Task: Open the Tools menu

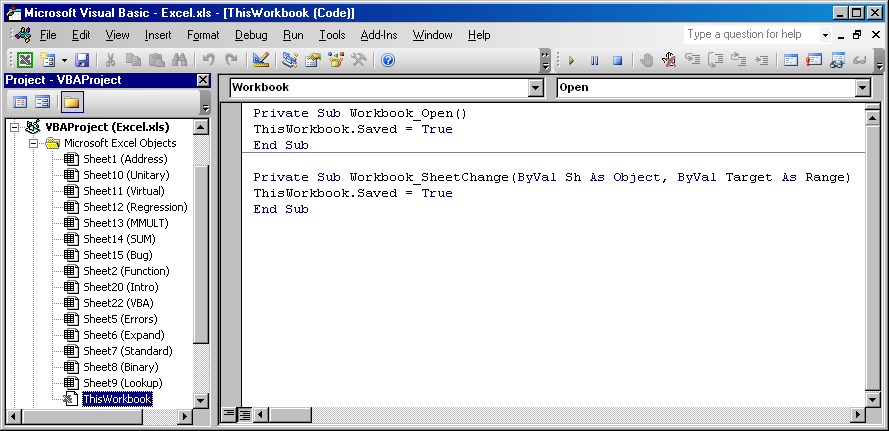Action: (332, 35)
